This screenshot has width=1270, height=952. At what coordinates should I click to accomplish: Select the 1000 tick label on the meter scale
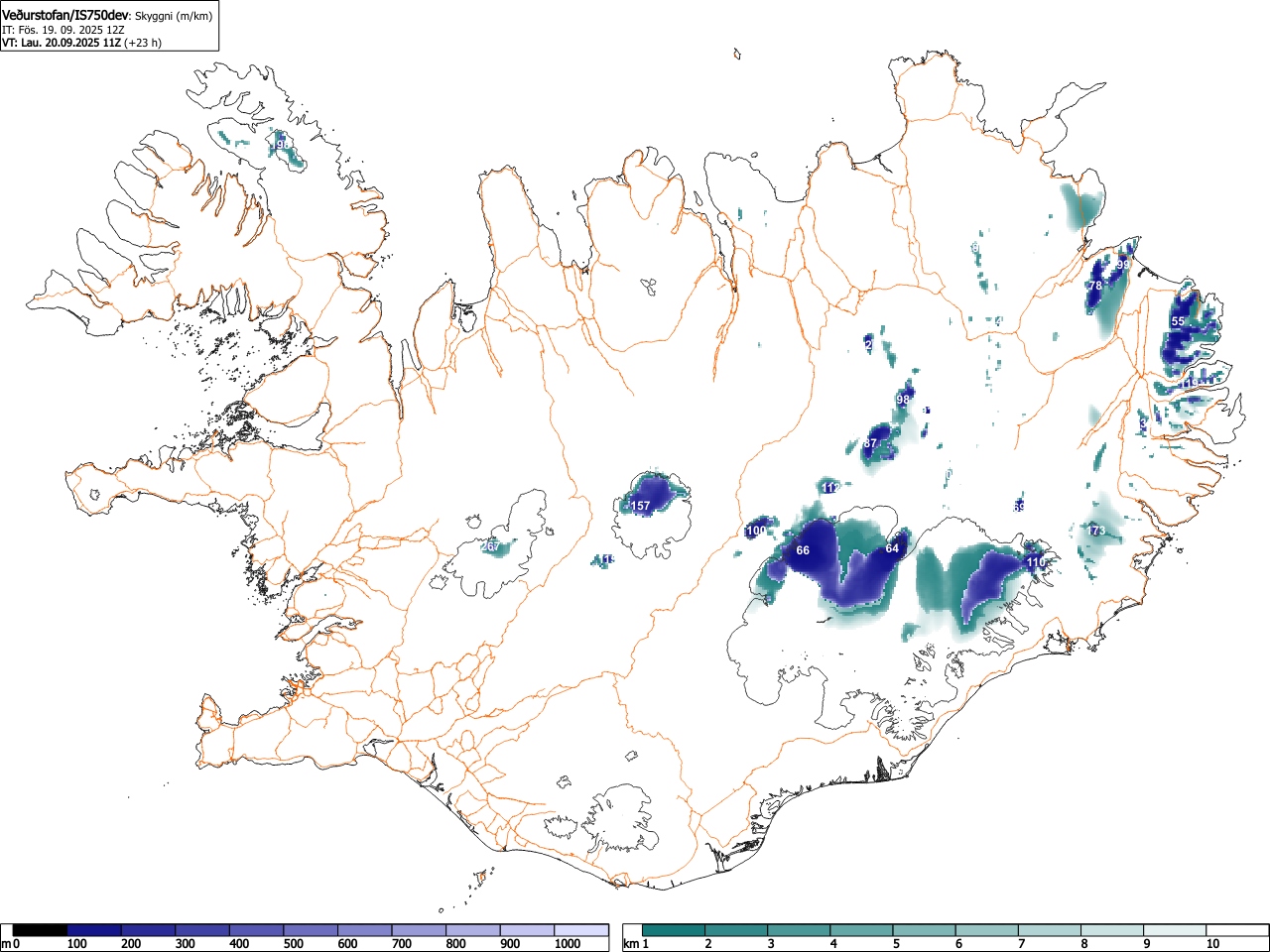[568, 944]
